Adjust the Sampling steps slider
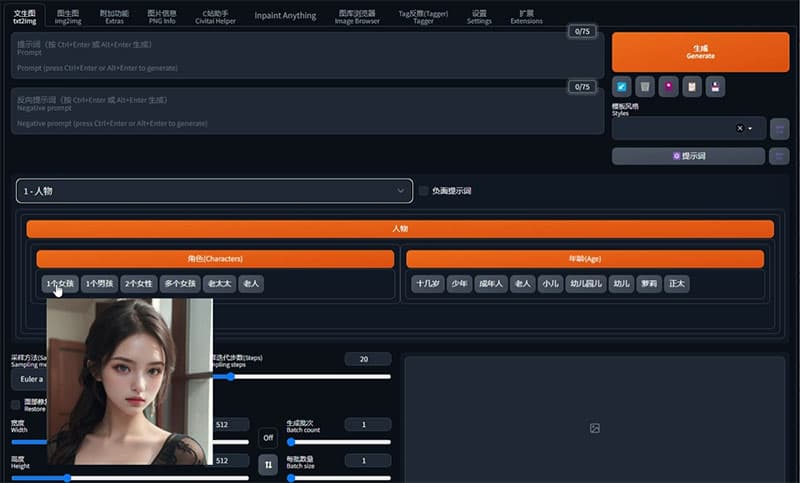The width and height of the screenshot is (800, 483). [232, 377]
